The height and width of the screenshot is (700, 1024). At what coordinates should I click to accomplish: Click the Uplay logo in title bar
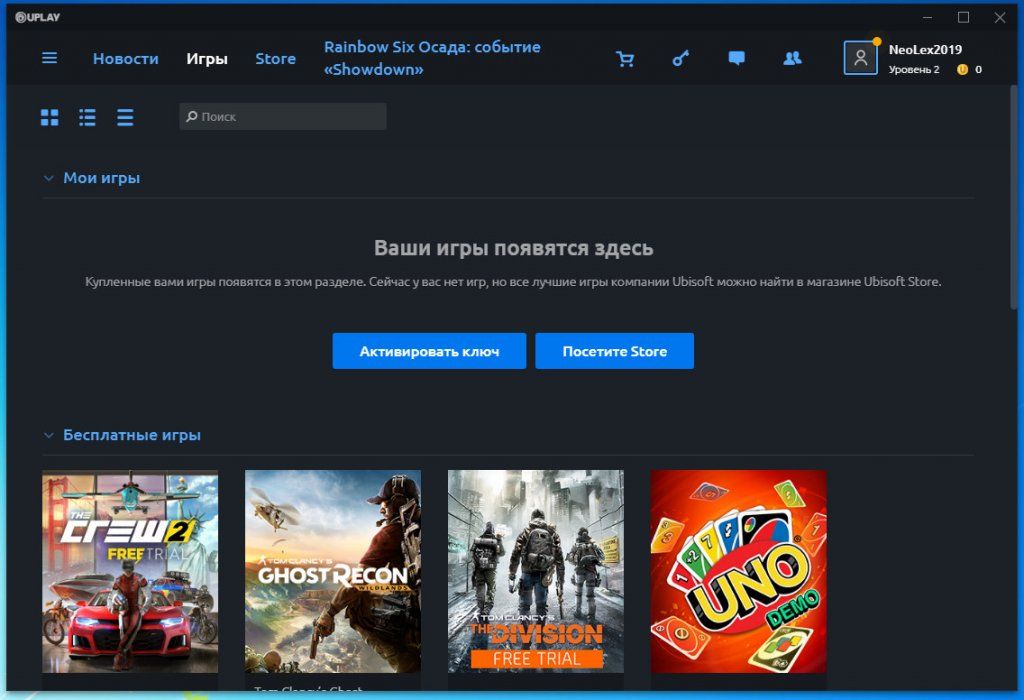point(37,18)
